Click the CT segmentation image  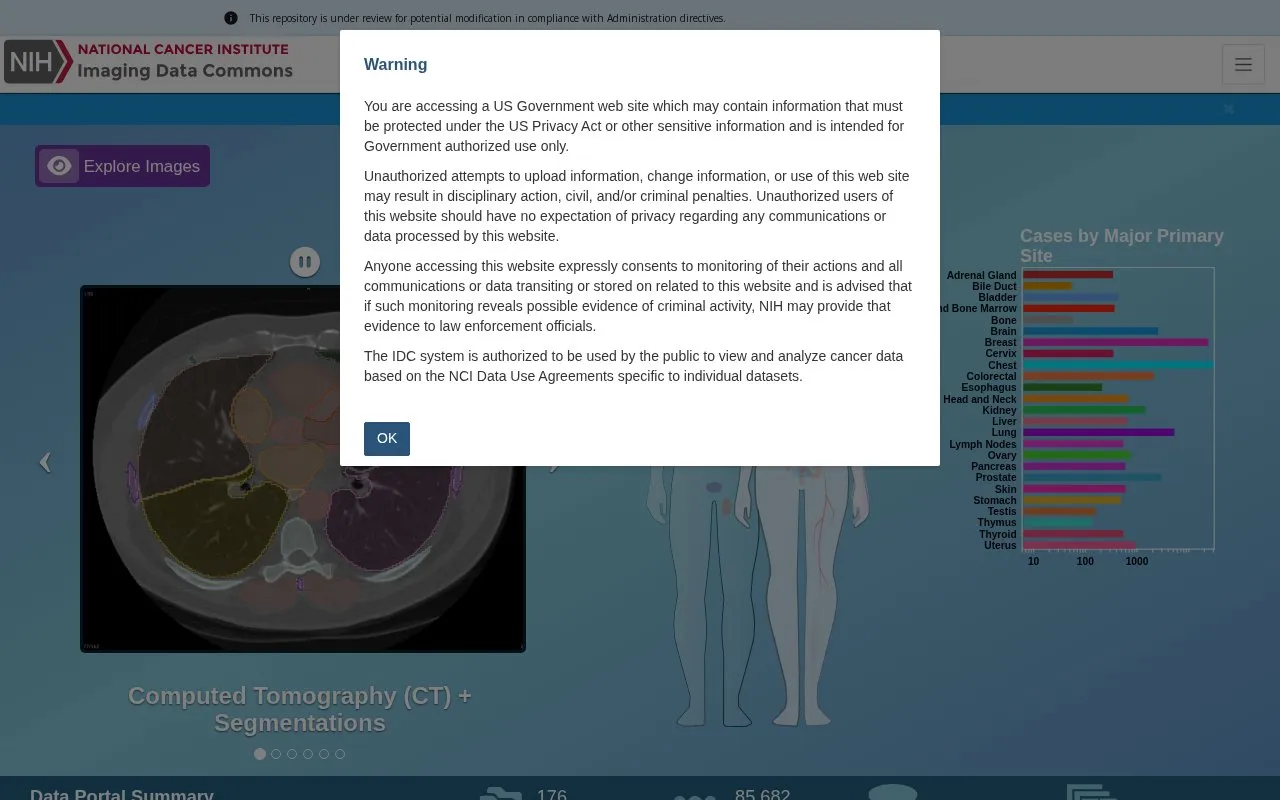pos(303,469)
